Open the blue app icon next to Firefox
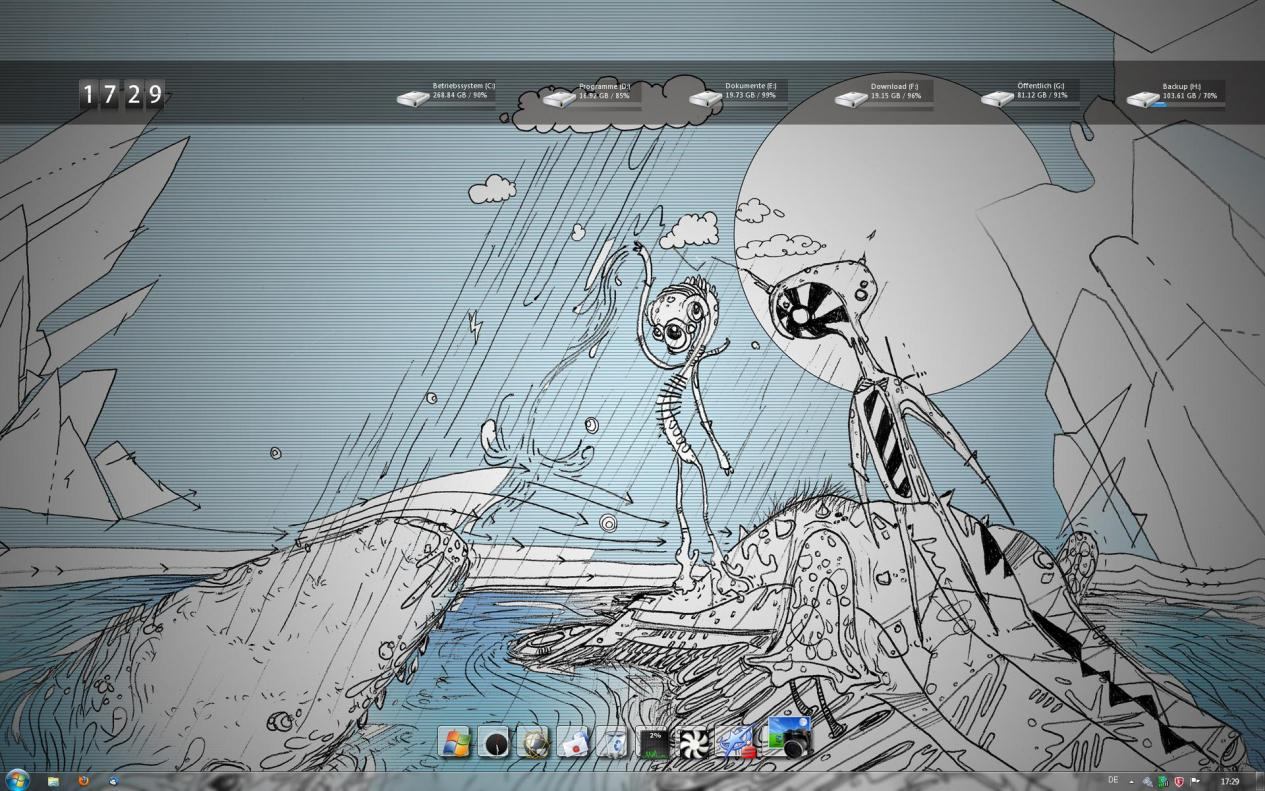1265x791 pixels. click(113, 781)
